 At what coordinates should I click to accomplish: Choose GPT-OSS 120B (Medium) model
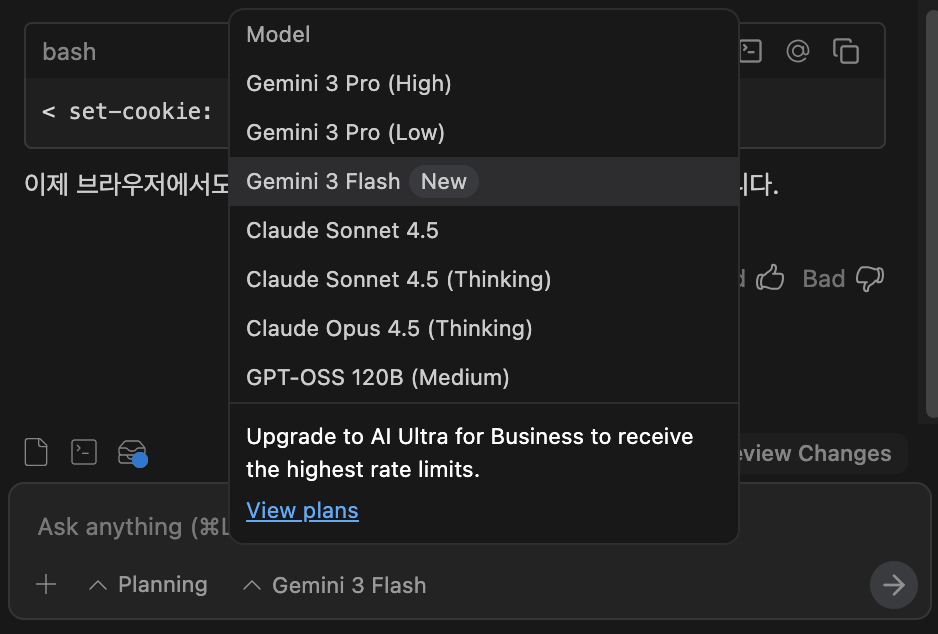[378, 377]
